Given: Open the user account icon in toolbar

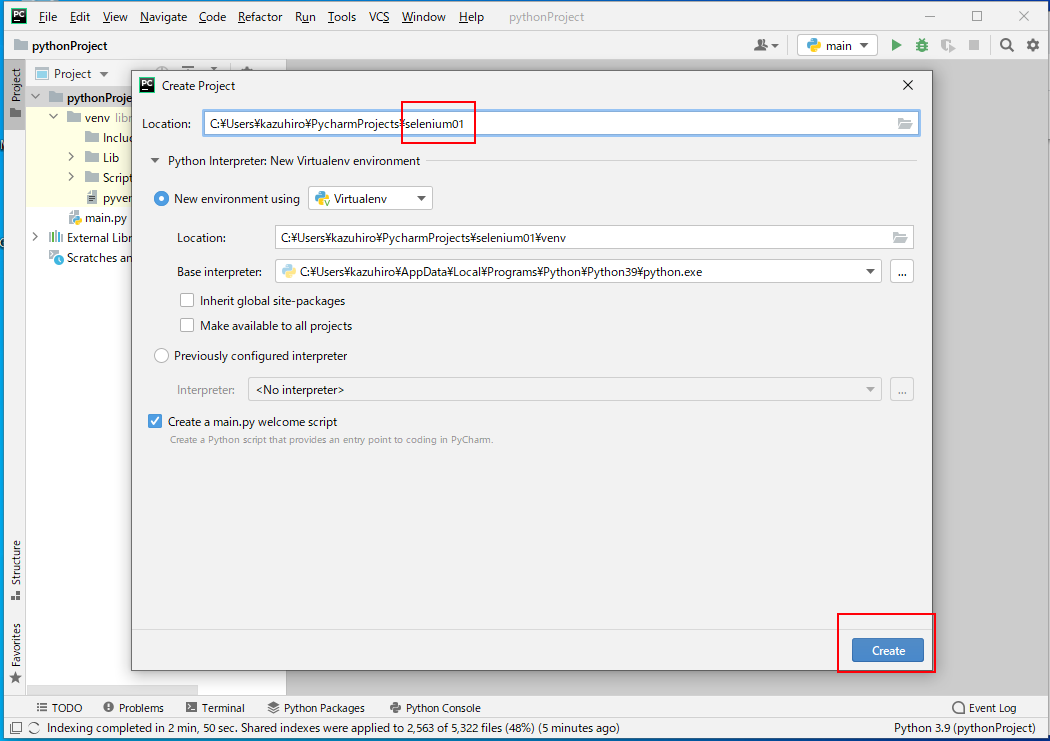Looking at the screenshot, I should coord(766,45).
